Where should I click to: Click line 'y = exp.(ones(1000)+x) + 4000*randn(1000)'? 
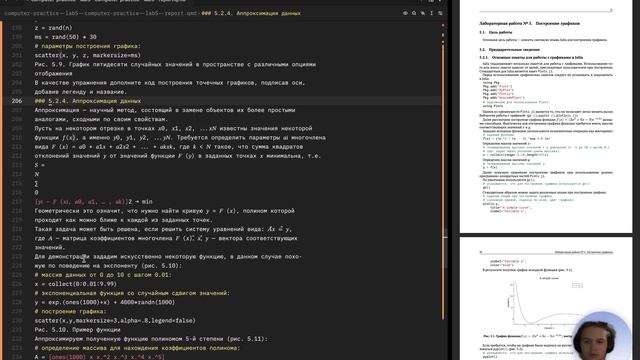105,302
